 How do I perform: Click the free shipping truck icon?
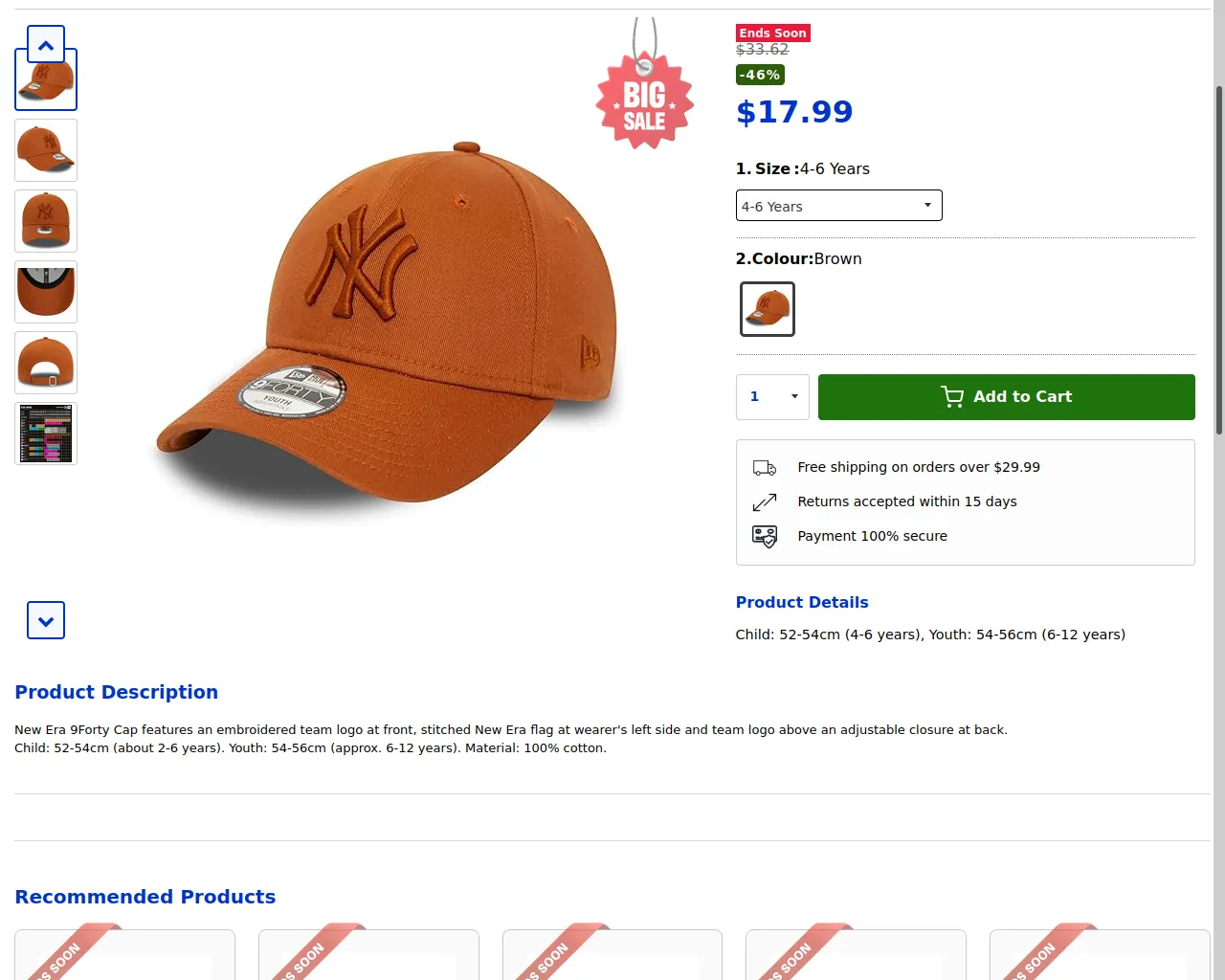click(x=765, y=468)
